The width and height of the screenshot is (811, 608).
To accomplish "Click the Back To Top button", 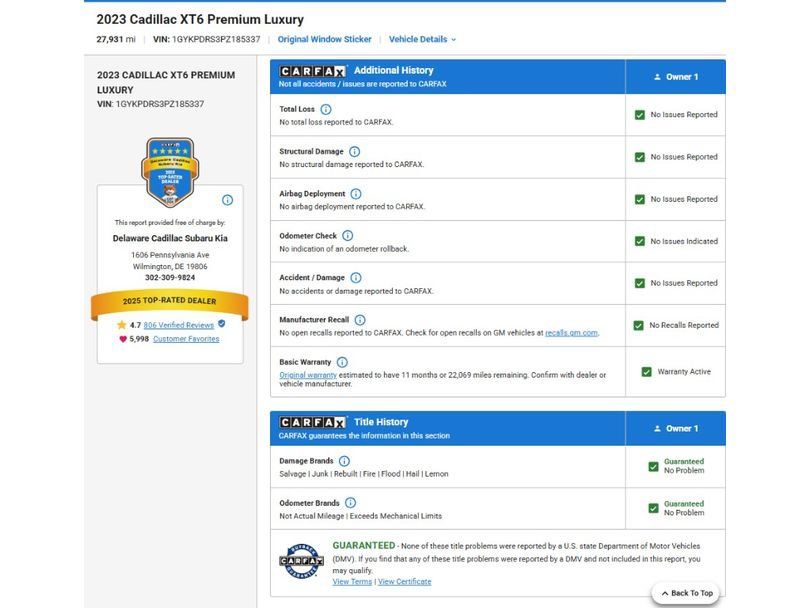I will [686, 593].
